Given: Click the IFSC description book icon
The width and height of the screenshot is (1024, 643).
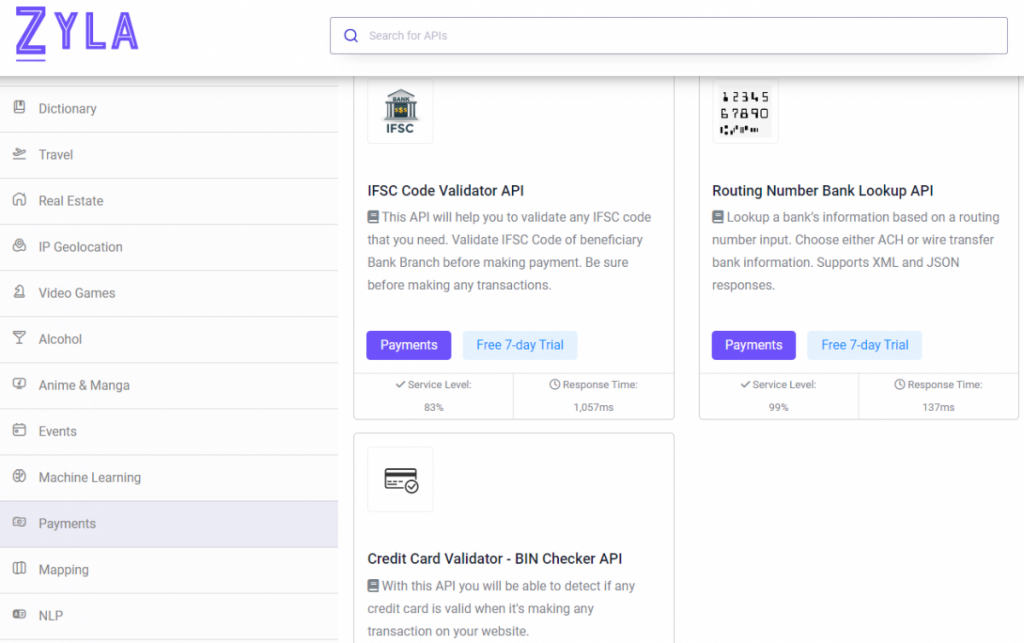Looking at the screenshot, I should click(x=373, y=217).
